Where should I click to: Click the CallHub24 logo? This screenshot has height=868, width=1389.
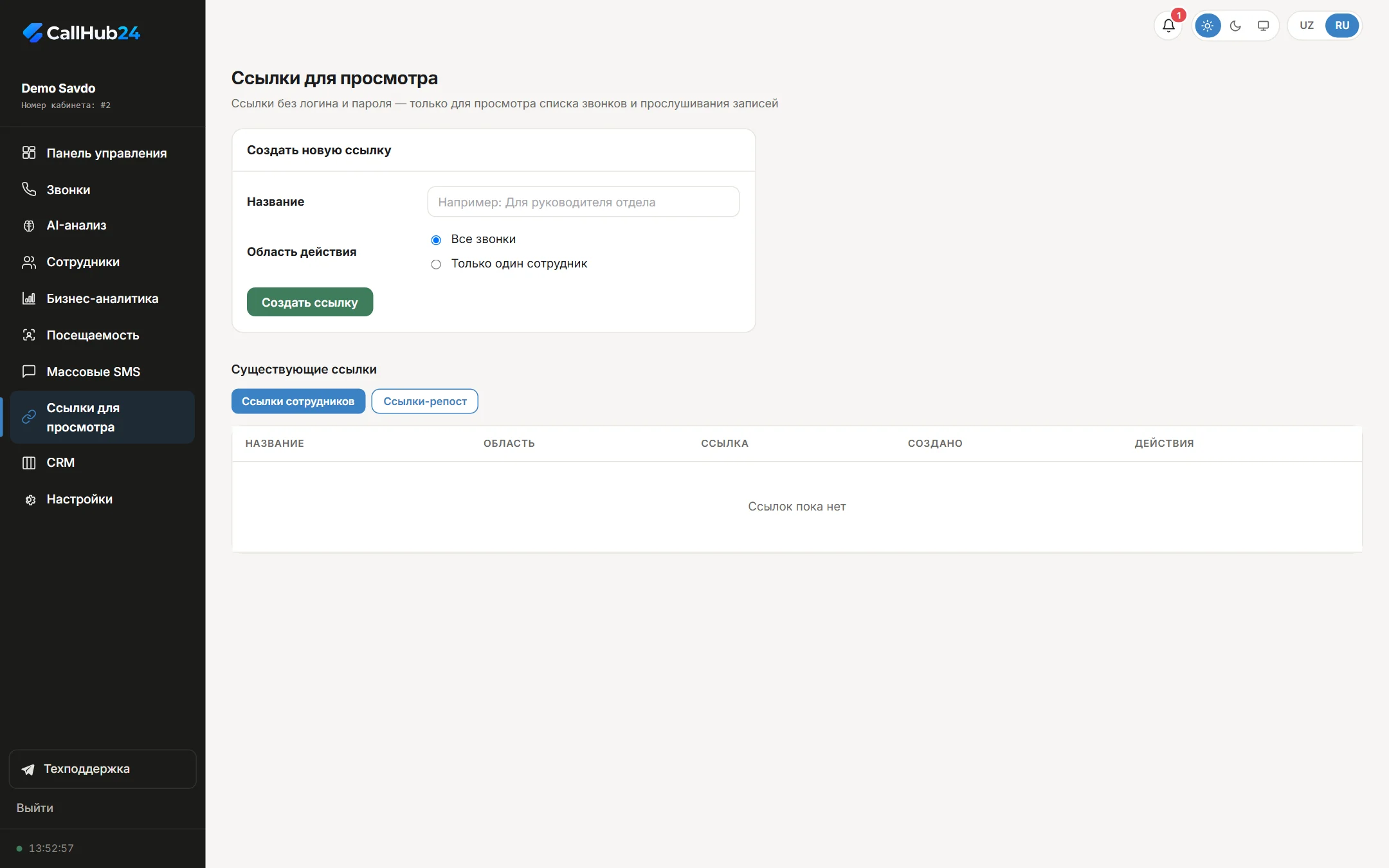tap(81, 33)
